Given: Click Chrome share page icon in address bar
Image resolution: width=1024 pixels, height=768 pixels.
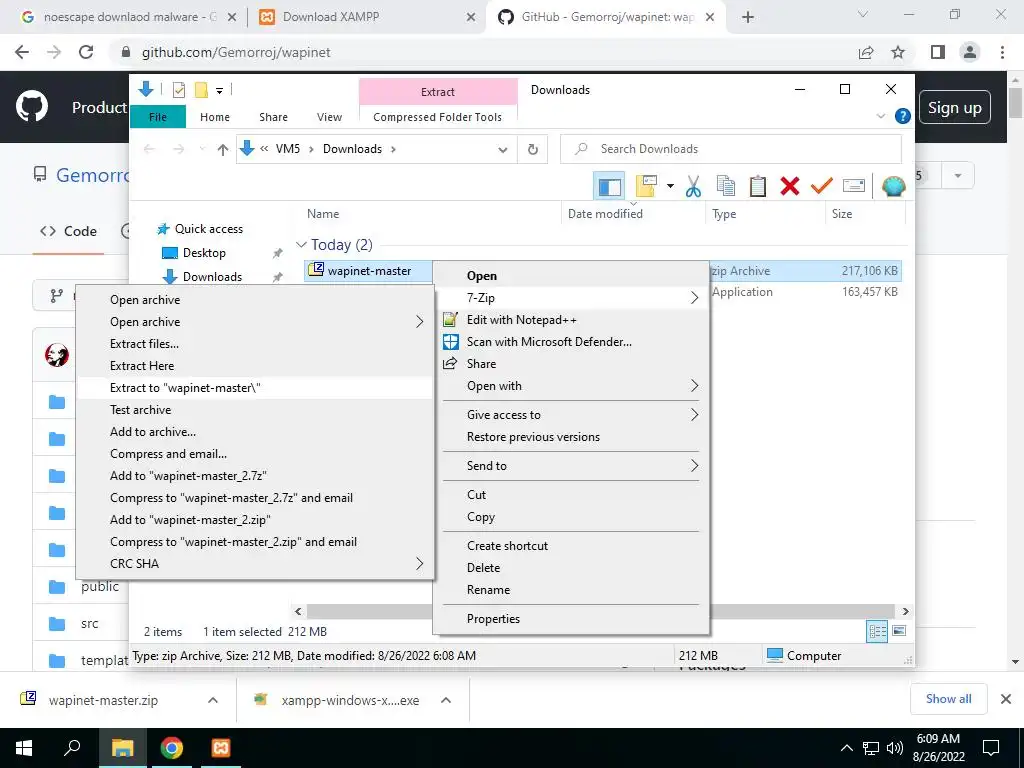Looking at the screenshot, I should click(x=866, y=52).
